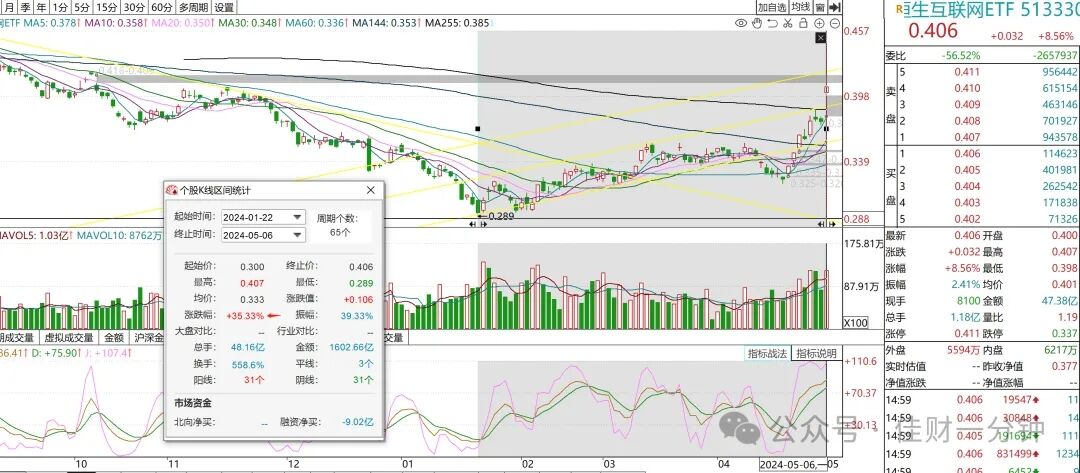The image size is (1080, 473).
Task: Toggle the 均线 moving average button
Action: 800,8
